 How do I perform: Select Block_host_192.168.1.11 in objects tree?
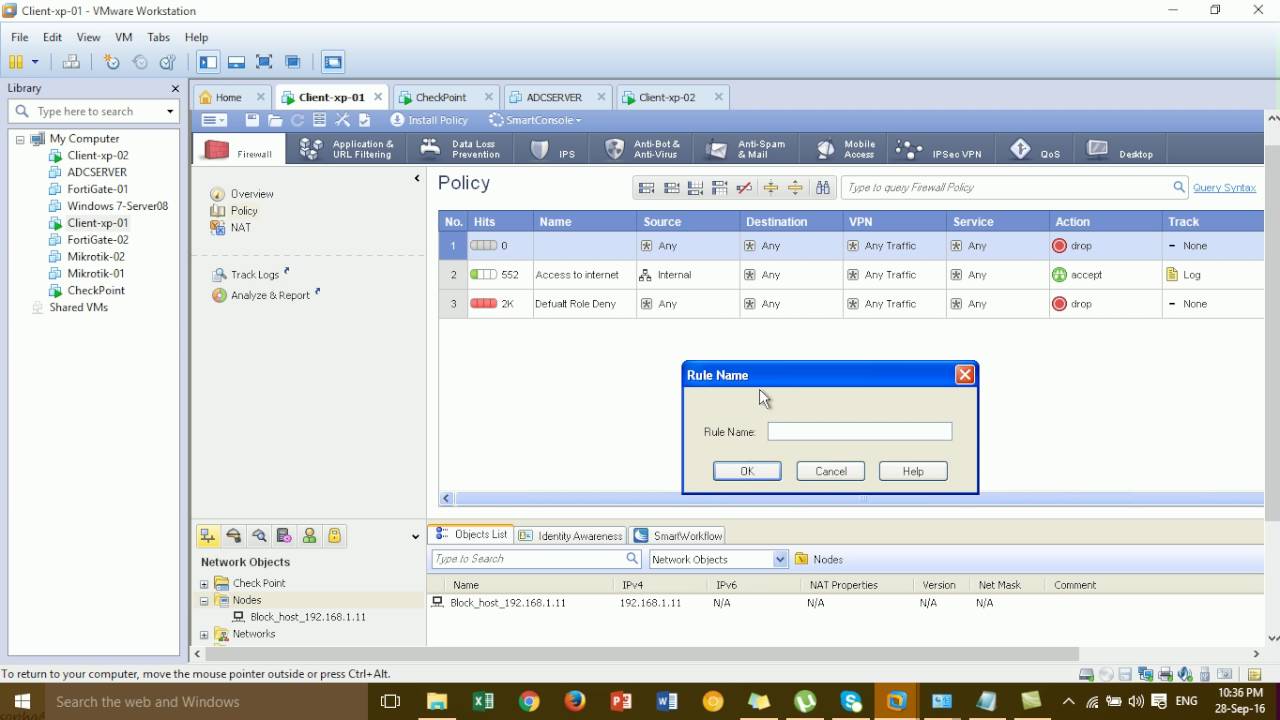pyautogui.click(x=308, y=617)
